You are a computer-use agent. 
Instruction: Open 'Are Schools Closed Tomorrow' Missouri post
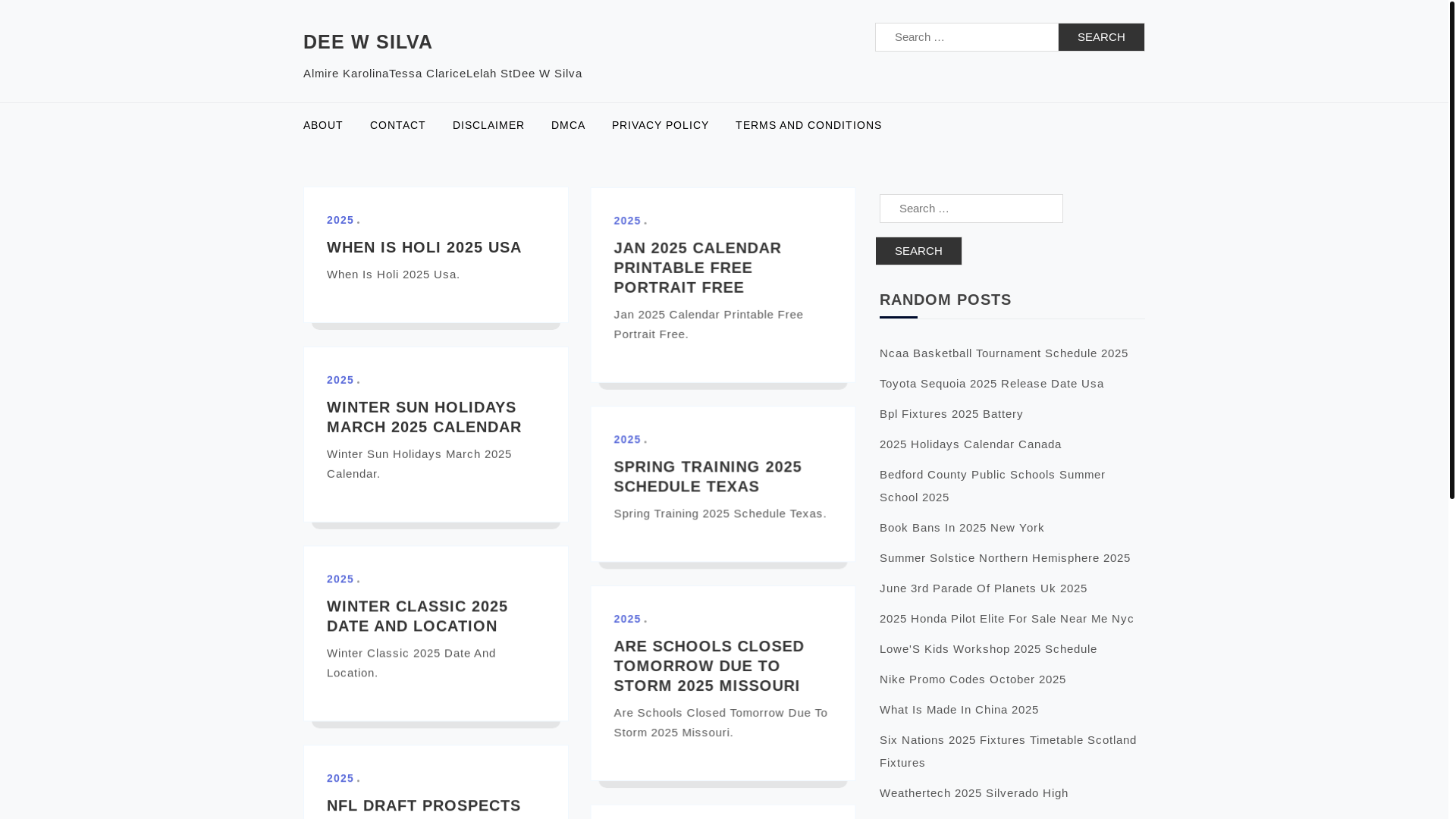pos(709,666)
